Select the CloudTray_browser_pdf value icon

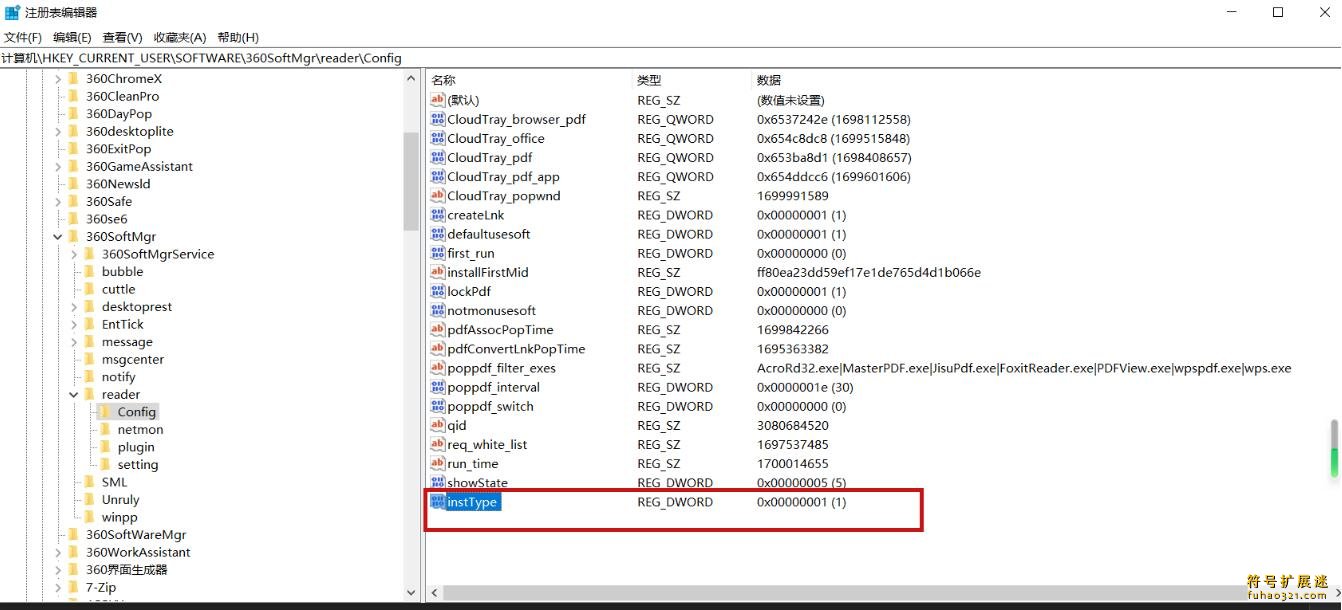437,119
